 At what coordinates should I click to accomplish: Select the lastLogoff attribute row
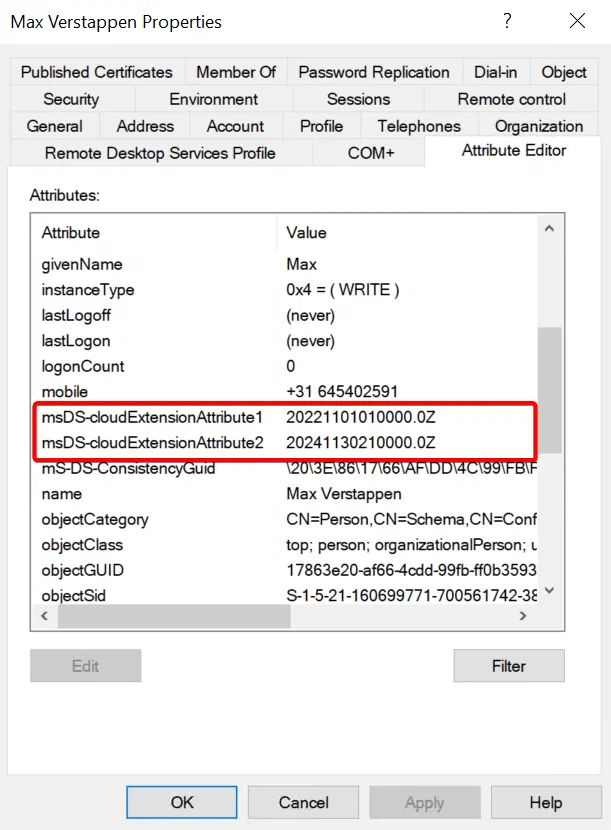(285, 315)
